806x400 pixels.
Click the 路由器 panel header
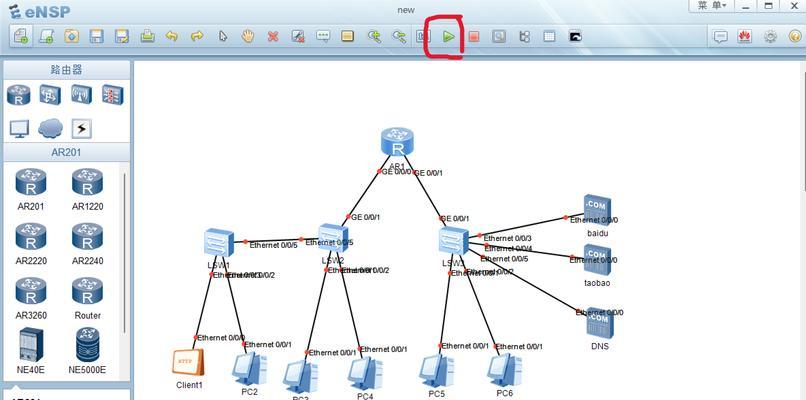tap(66, 69)
